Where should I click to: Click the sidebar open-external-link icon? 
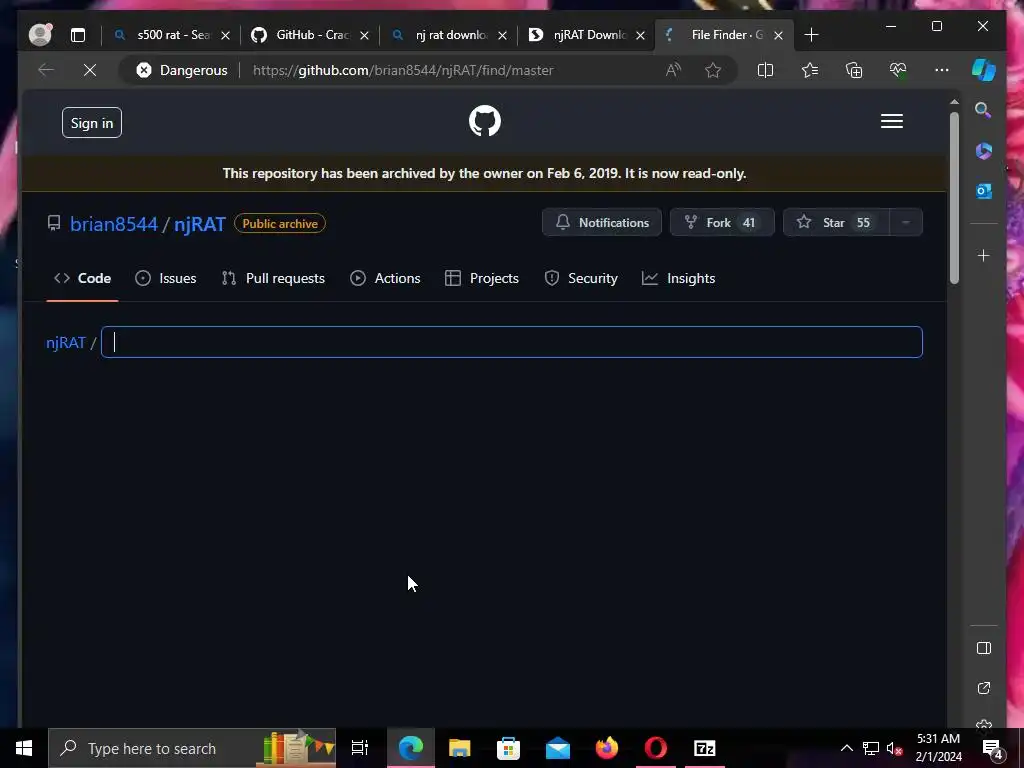[x=984, y=688]
